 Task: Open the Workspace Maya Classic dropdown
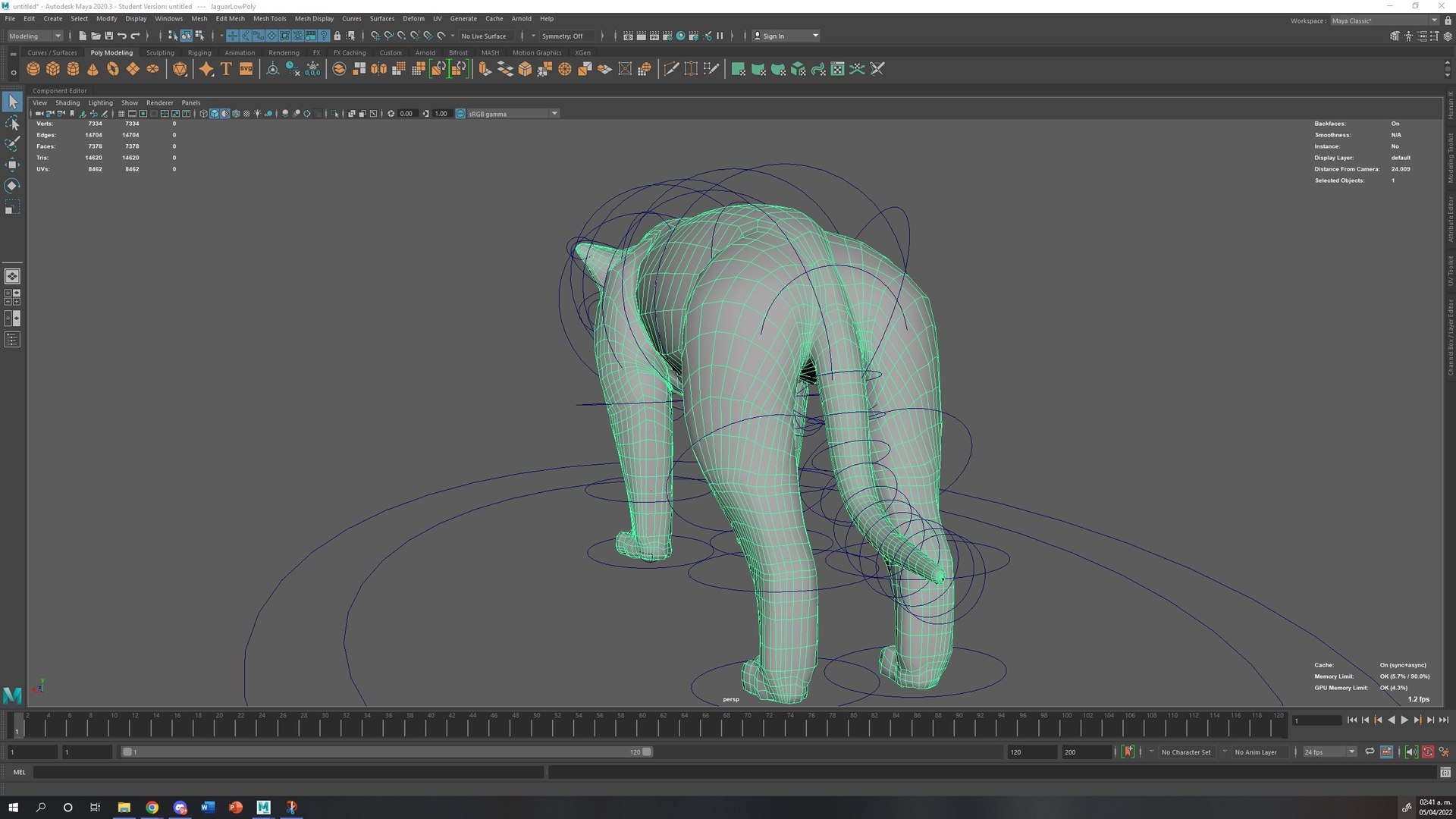[x=1384, y=20]
